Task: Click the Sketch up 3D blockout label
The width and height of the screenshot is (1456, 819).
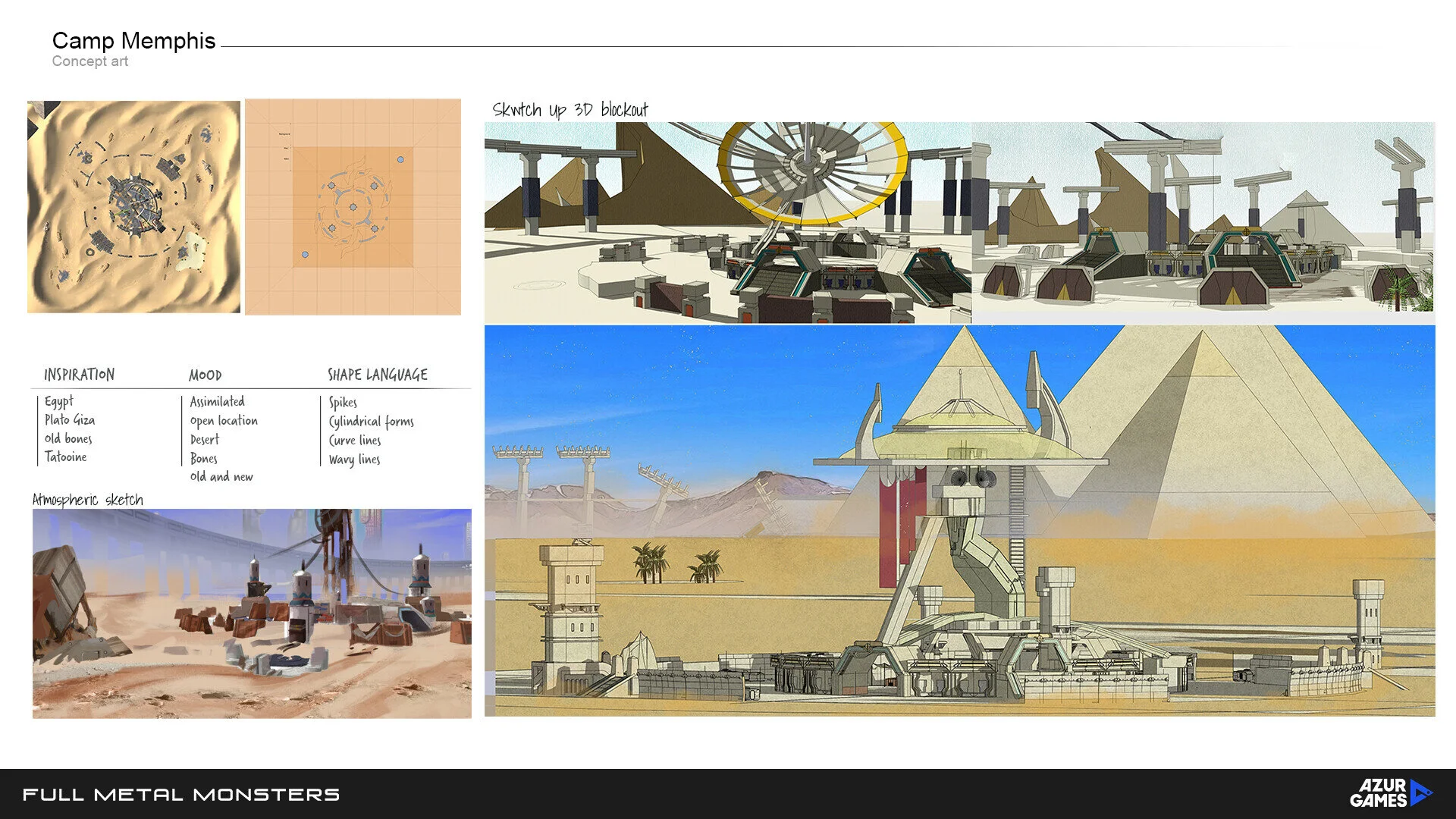Action: pyautogui.click(x=570, y=110)
